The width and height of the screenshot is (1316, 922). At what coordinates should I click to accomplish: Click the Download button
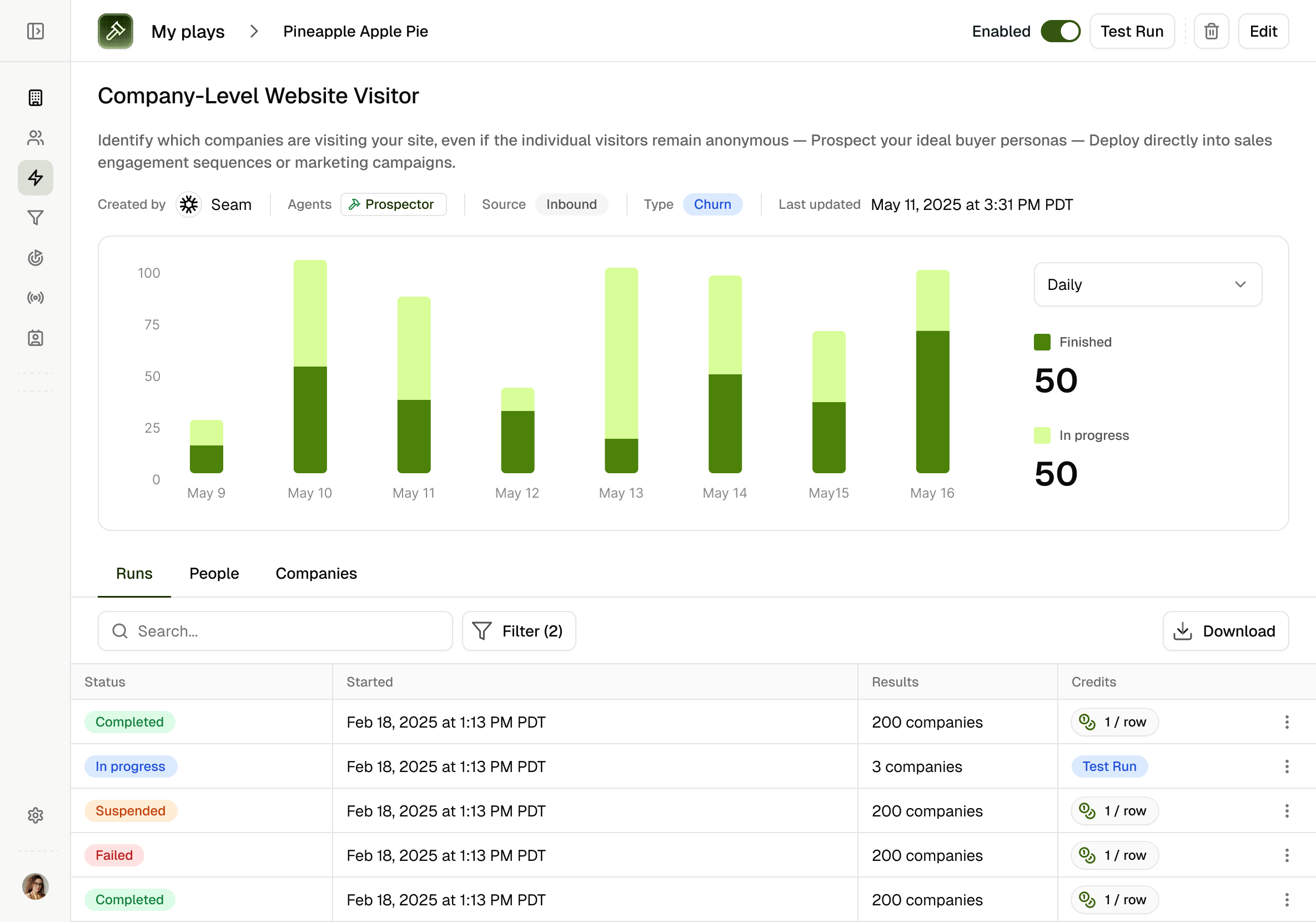point(1225,631)
